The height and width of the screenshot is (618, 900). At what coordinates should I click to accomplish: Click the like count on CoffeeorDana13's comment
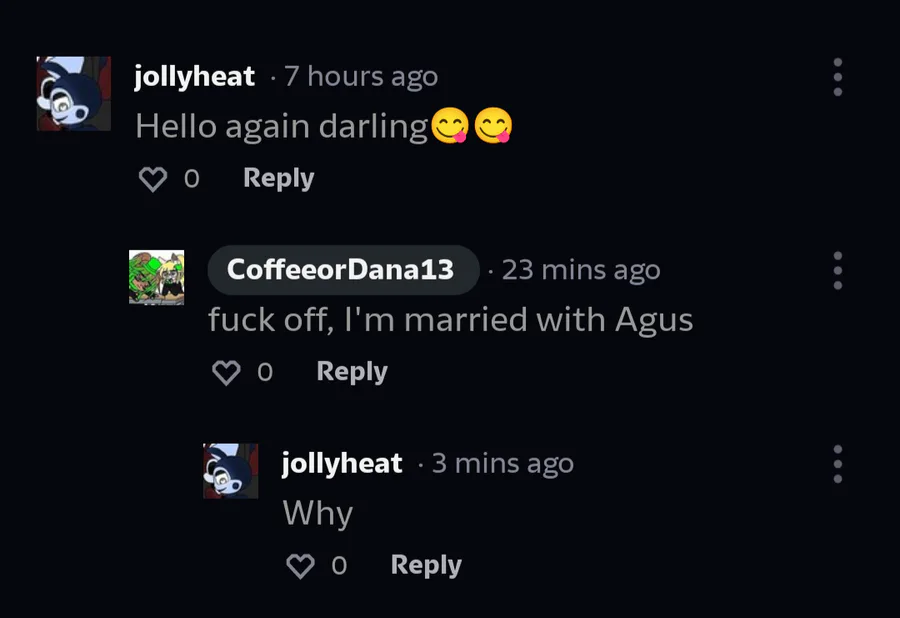265,373
